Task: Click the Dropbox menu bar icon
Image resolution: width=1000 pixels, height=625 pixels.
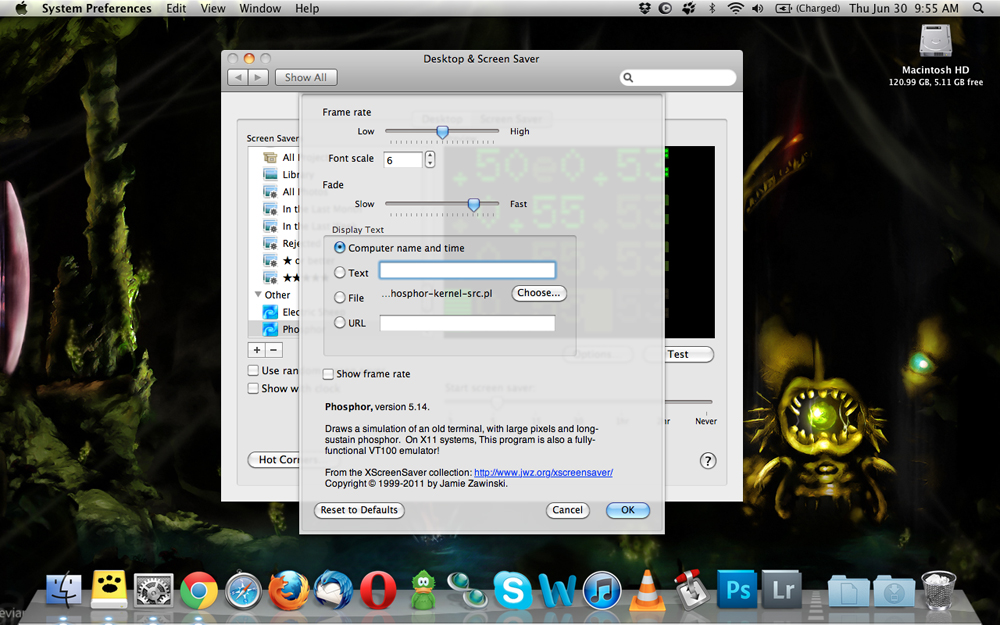Action: 645,8
